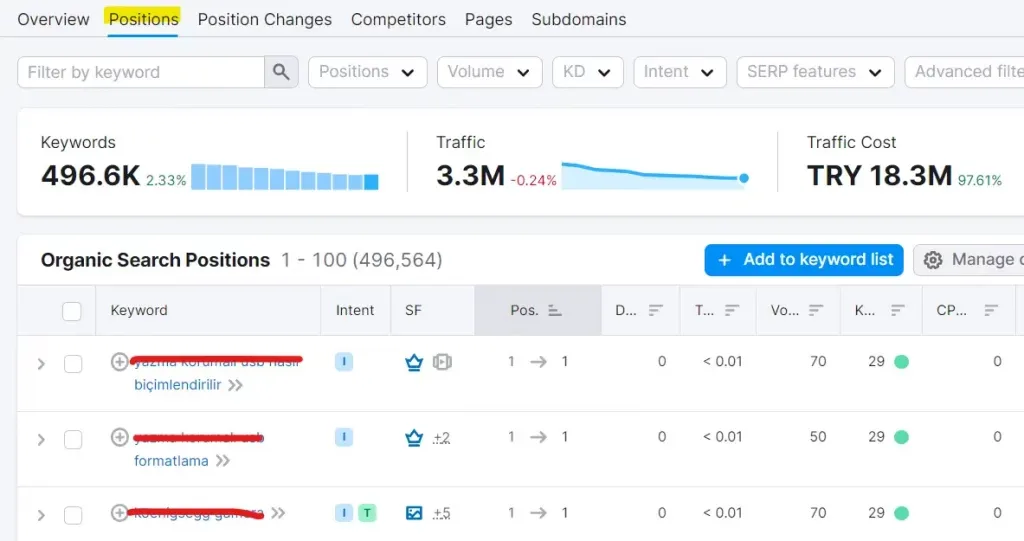1024x541 pixels.
Task: Click the TRY 18.3M traffic cost value
Action: pos(879,176)
